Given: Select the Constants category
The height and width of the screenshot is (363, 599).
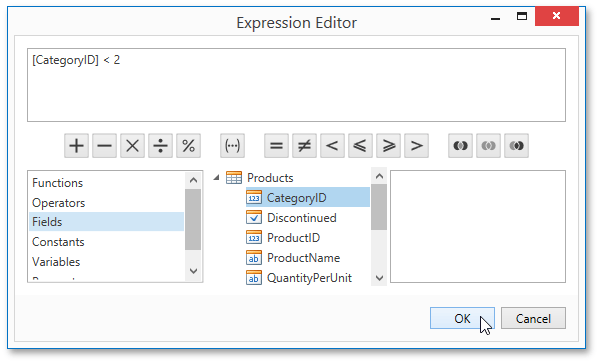Looking at the screenshot, I should [x=107, y=241].
